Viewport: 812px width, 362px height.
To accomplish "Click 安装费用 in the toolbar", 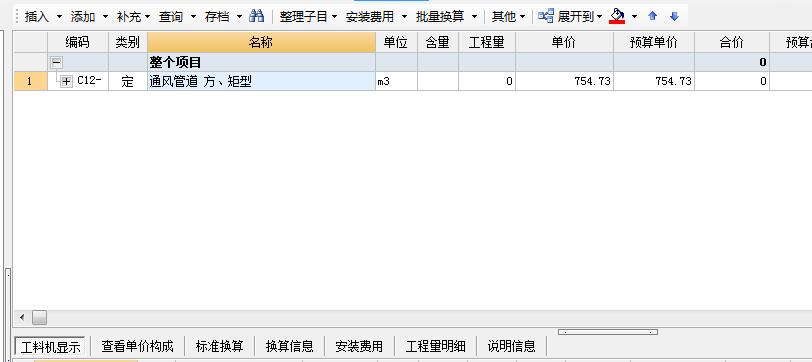I will pyautogui.click(x=370, y=17).
